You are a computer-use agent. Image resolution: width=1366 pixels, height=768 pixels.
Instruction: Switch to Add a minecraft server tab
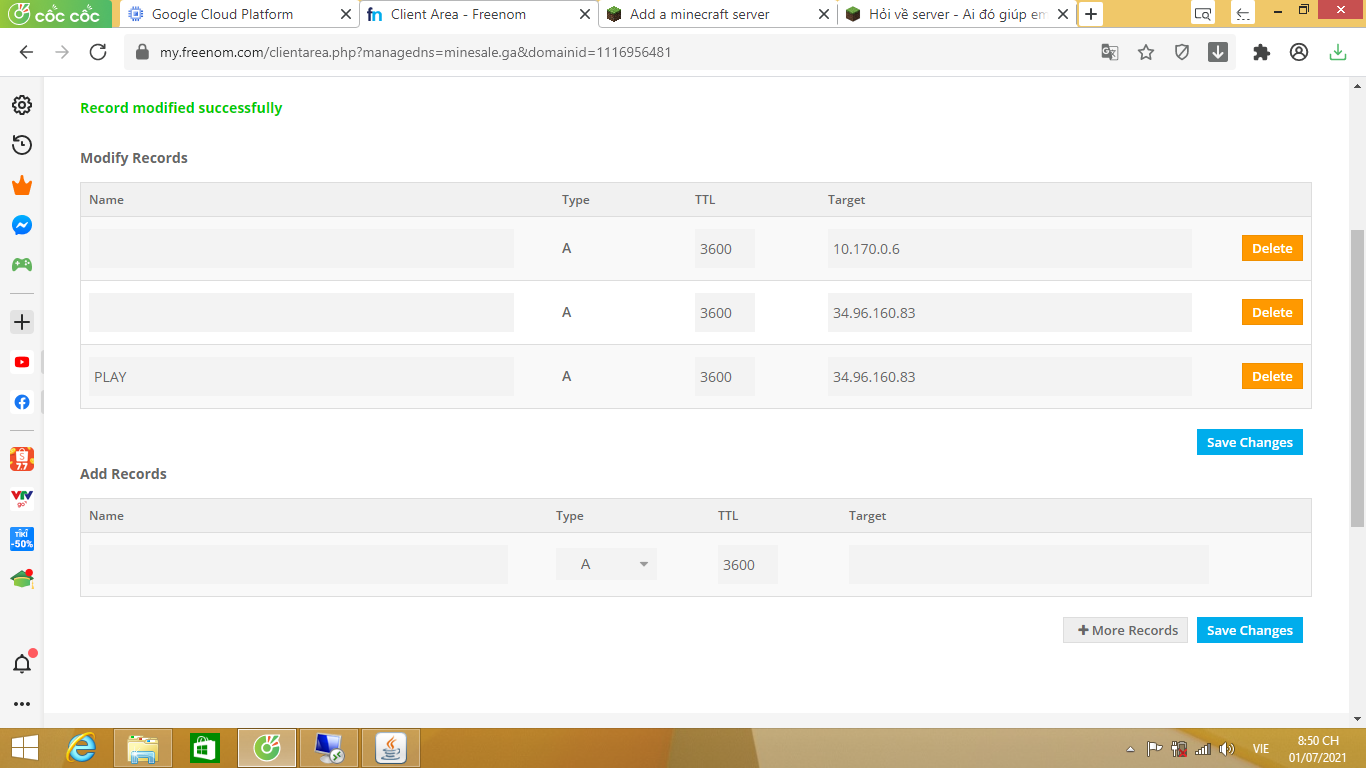pyautogui.click(x=700, y=14)
